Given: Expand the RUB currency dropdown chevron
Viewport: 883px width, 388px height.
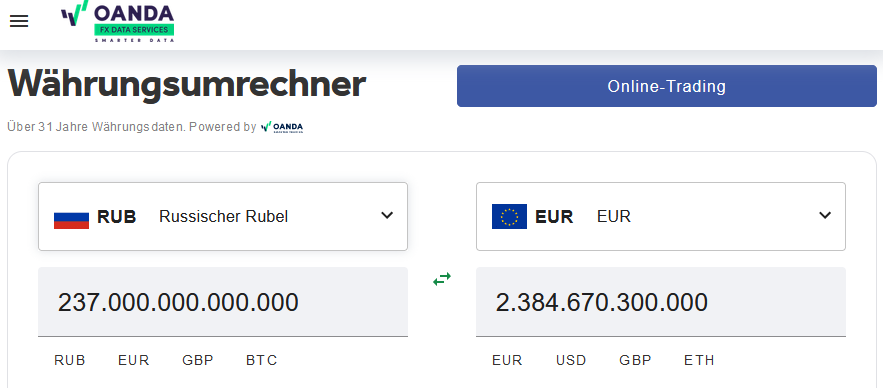Looking at the screenshot, I should [387, 215].
